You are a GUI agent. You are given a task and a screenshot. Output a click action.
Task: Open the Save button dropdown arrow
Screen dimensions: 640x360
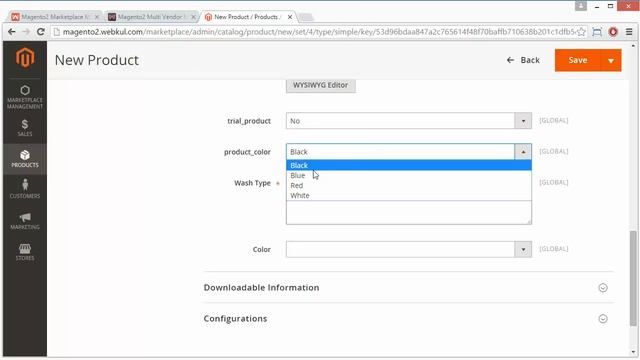(x=611, y=60)
